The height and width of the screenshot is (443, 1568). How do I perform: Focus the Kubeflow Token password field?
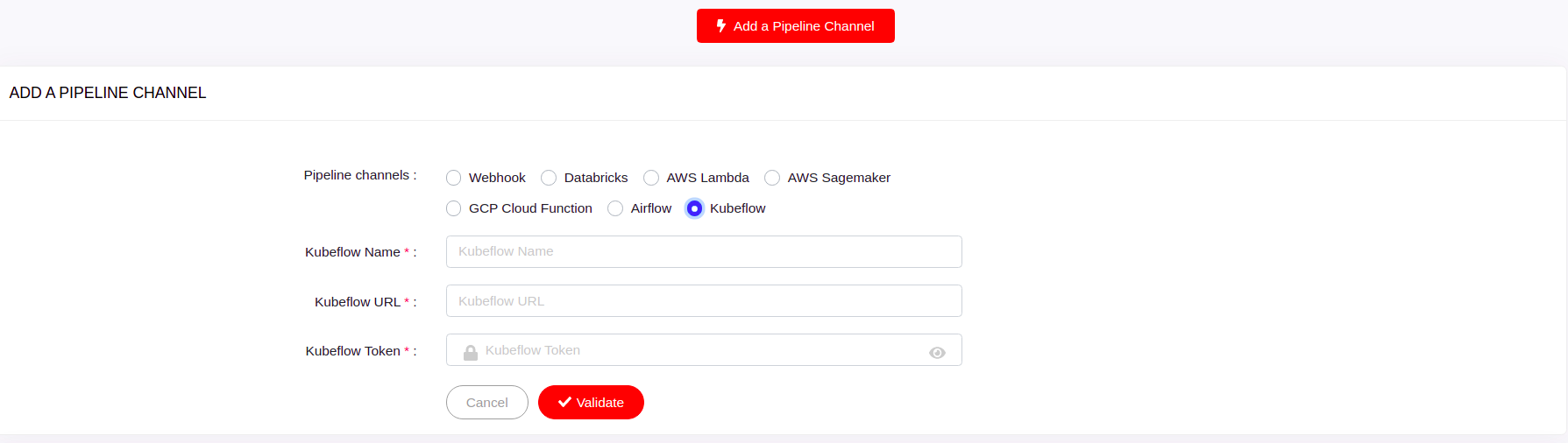coord(701,350)
